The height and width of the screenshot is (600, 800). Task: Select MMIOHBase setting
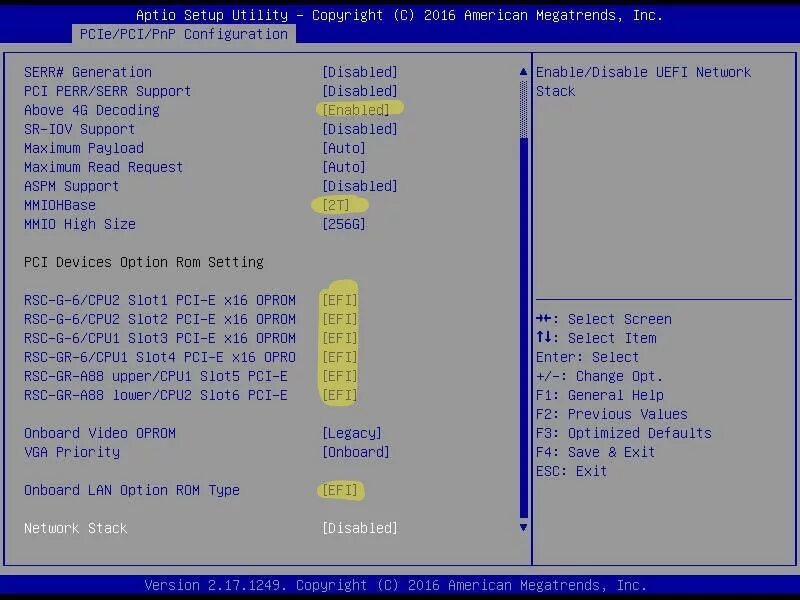pos(60,205)
